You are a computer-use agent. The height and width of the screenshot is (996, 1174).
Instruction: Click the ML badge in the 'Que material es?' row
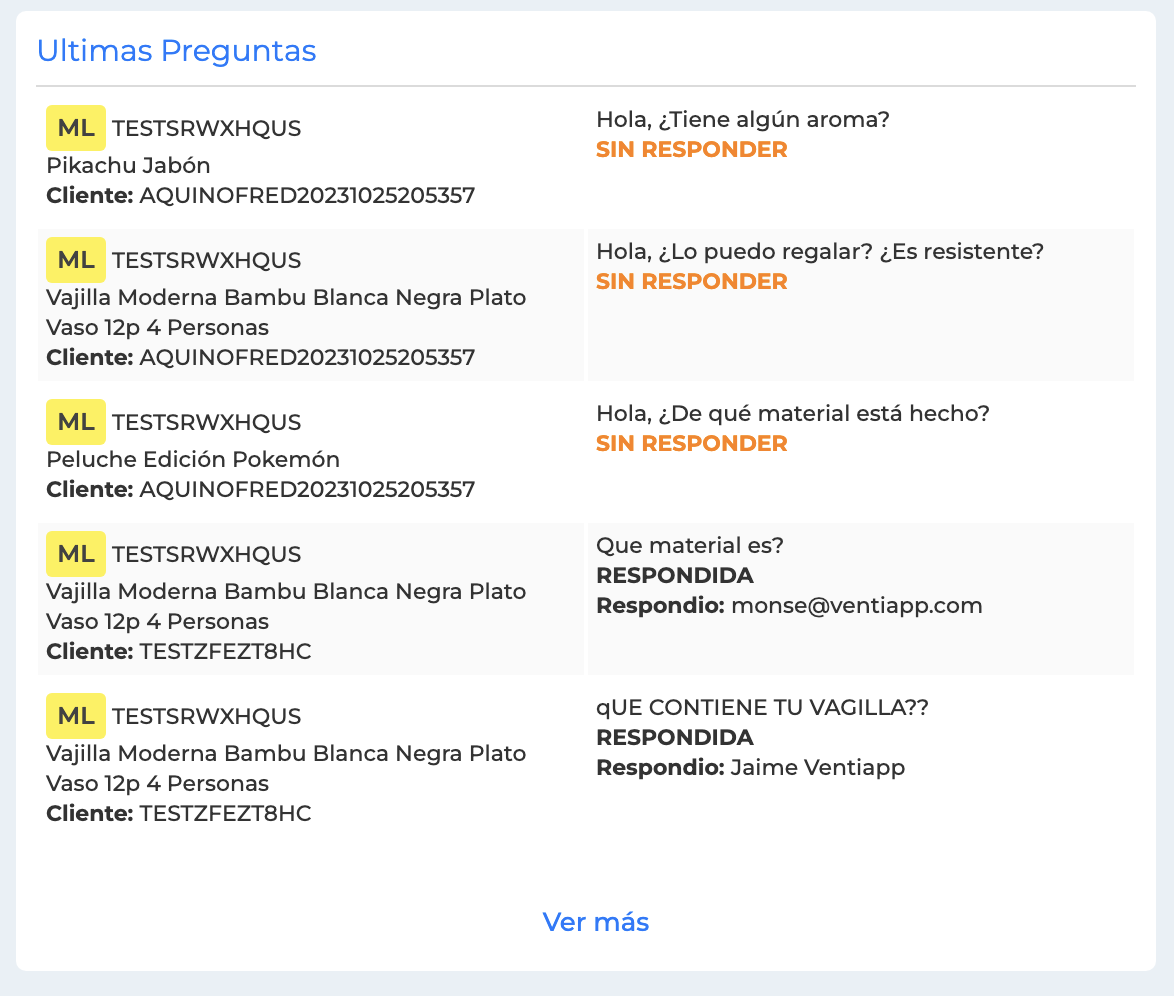(x=76, y=554)
